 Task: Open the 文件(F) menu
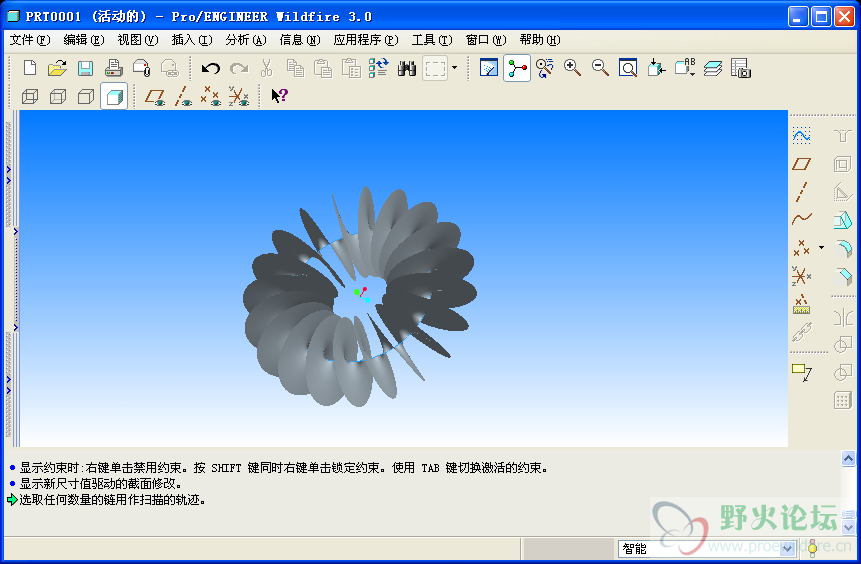coord(30,40)
